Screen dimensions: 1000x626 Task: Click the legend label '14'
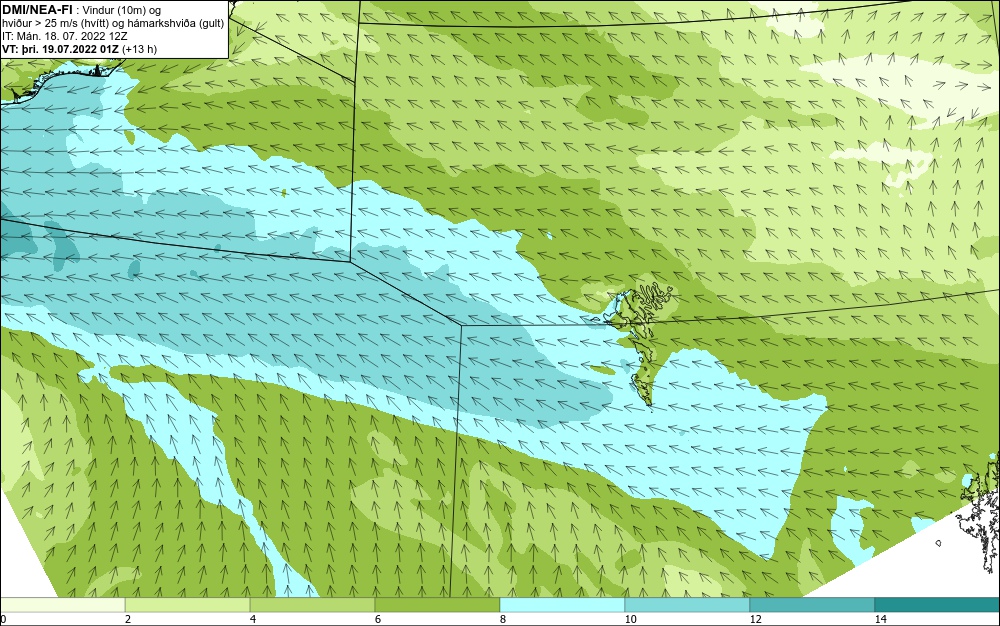coord(880,619)
